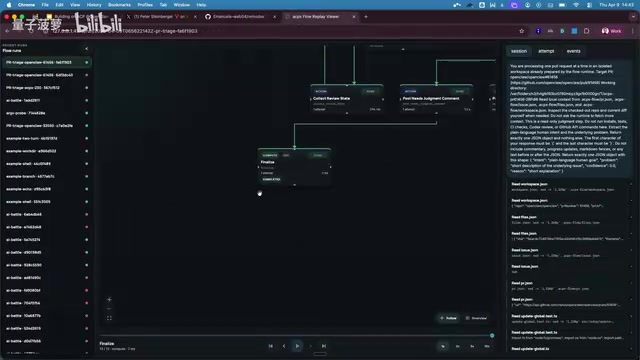Switch to Overview mode

(476, 318)
